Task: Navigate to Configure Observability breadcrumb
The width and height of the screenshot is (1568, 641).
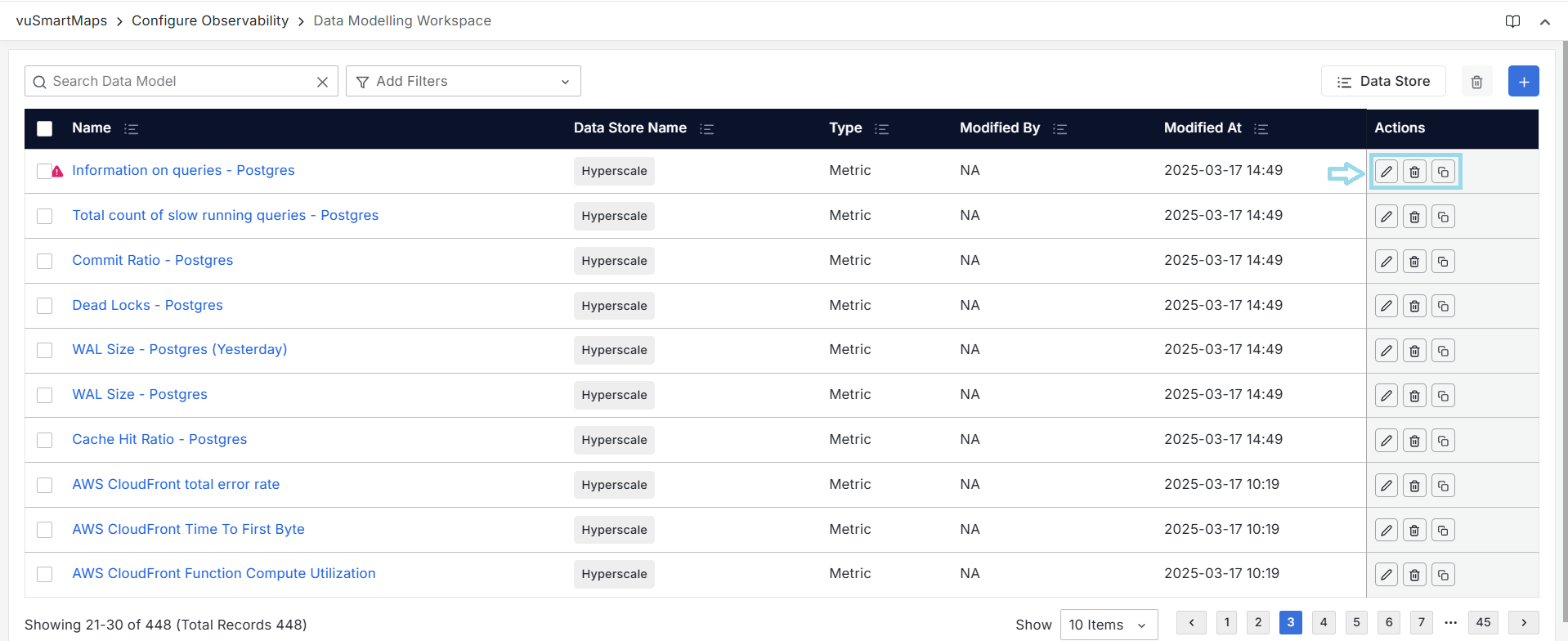Action: point(210,20)
